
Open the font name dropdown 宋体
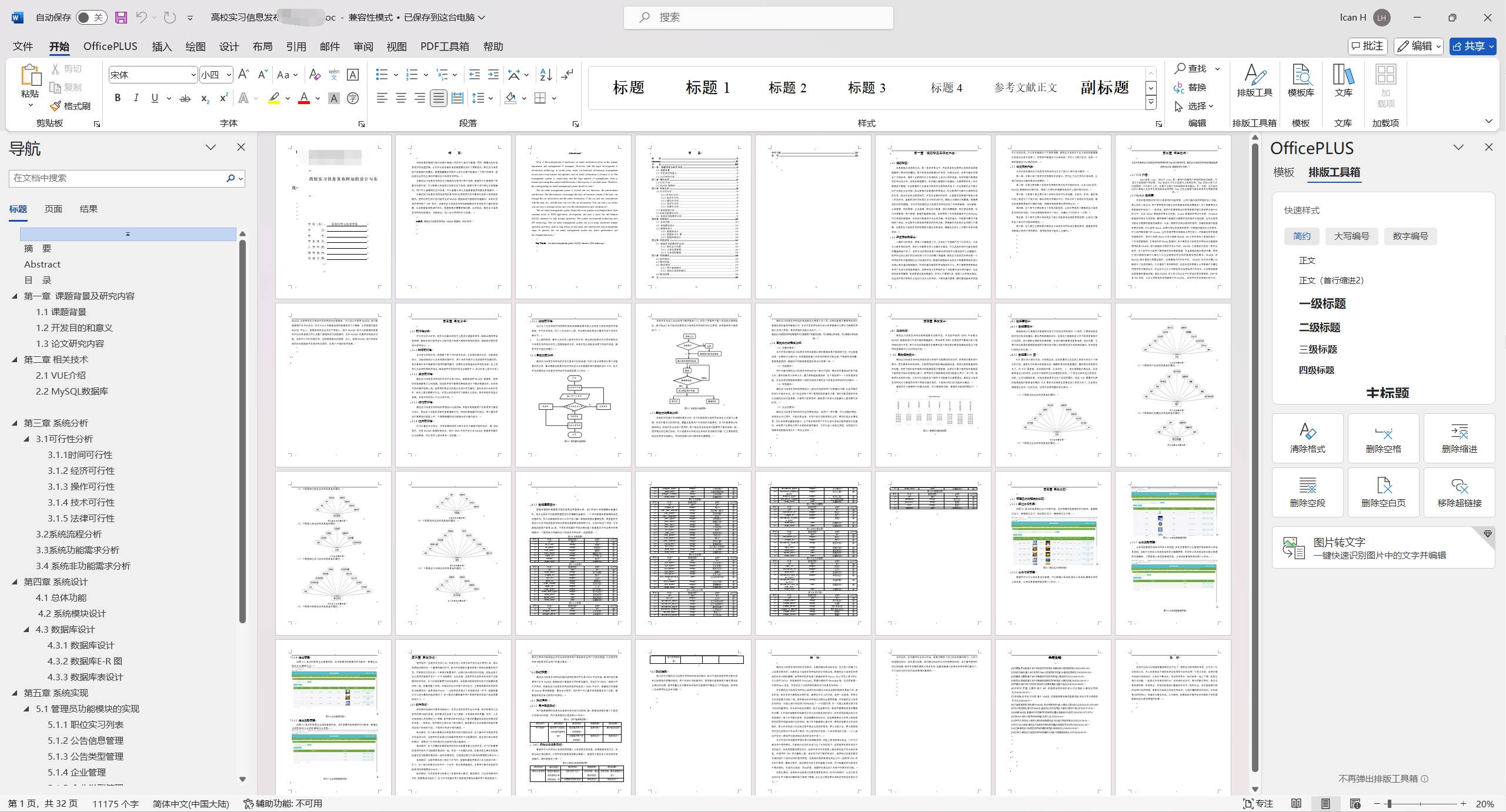point(193,75)
